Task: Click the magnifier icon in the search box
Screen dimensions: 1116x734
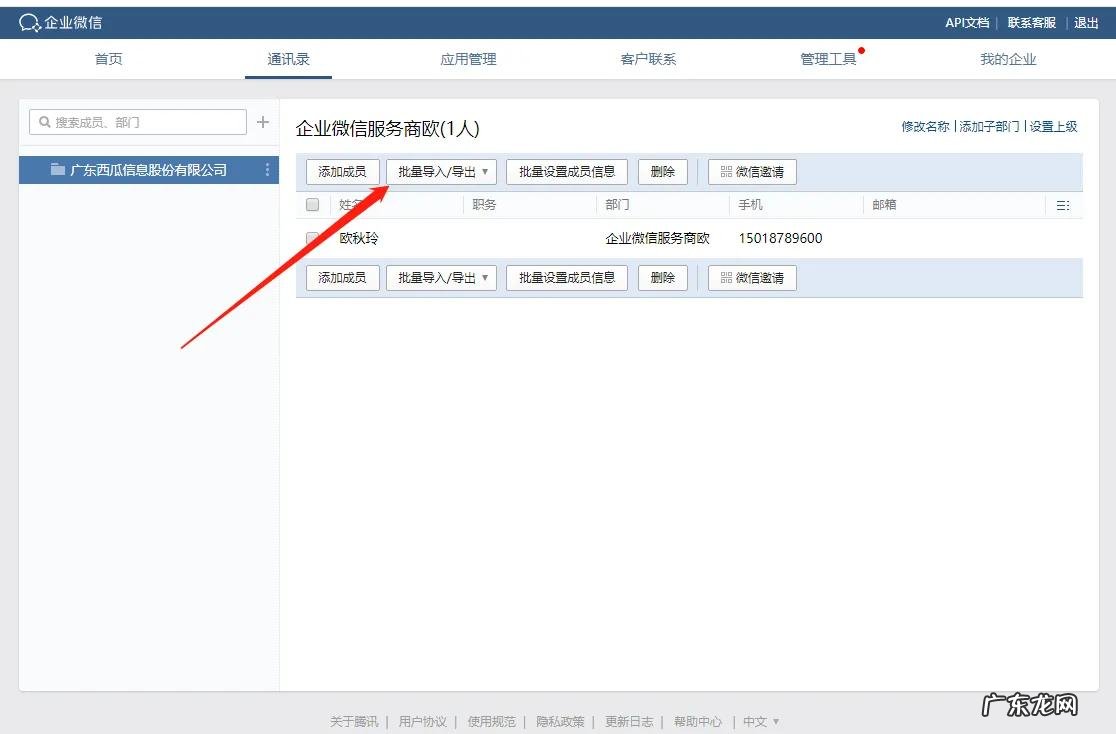Action: (45, 121)
